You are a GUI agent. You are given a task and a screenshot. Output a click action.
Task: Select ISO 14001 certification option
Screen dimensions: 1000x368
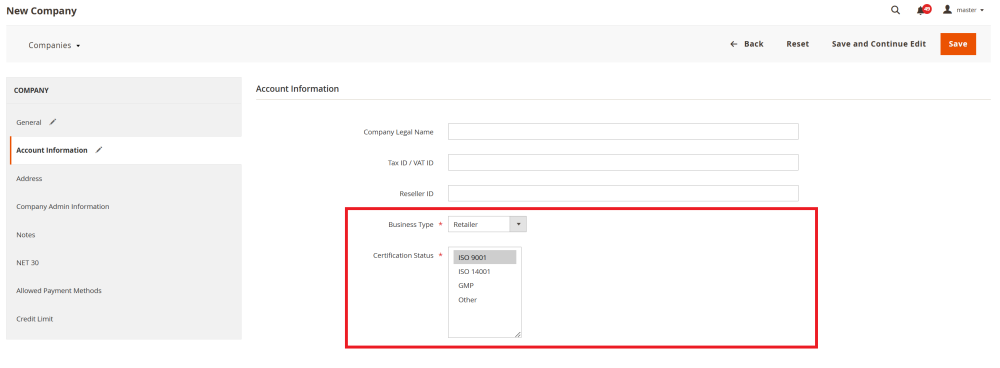[485, 272]
